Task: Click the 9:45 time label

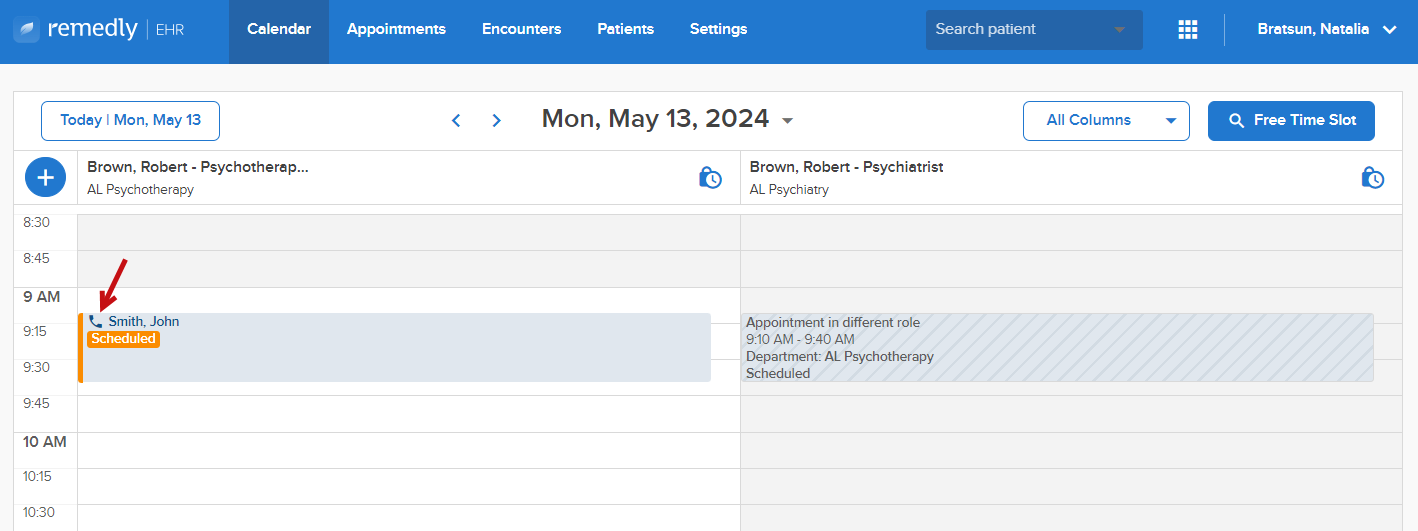Action: pos(37,403)
